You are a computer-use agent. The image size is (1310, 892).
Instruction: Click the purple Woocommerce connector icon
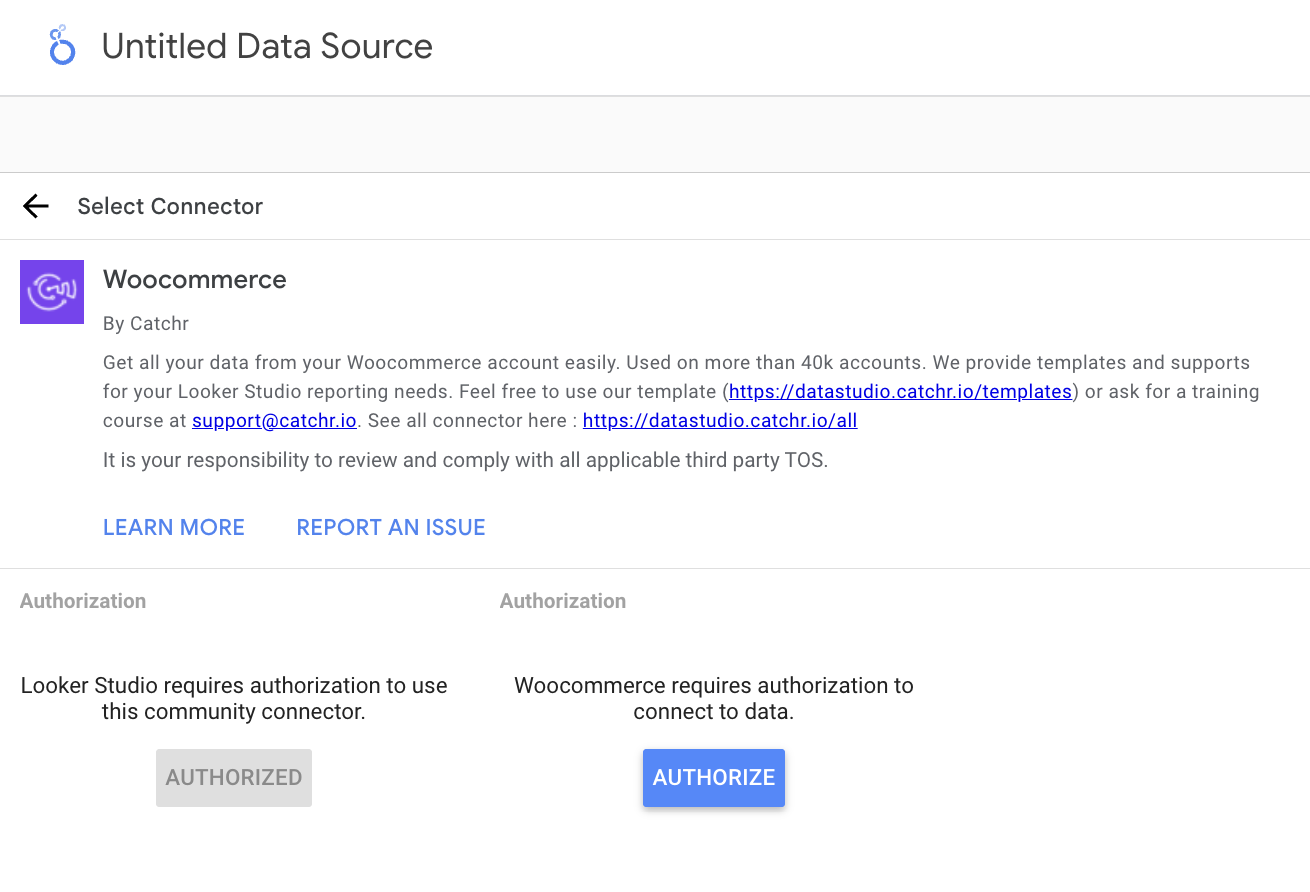point(51,291)
